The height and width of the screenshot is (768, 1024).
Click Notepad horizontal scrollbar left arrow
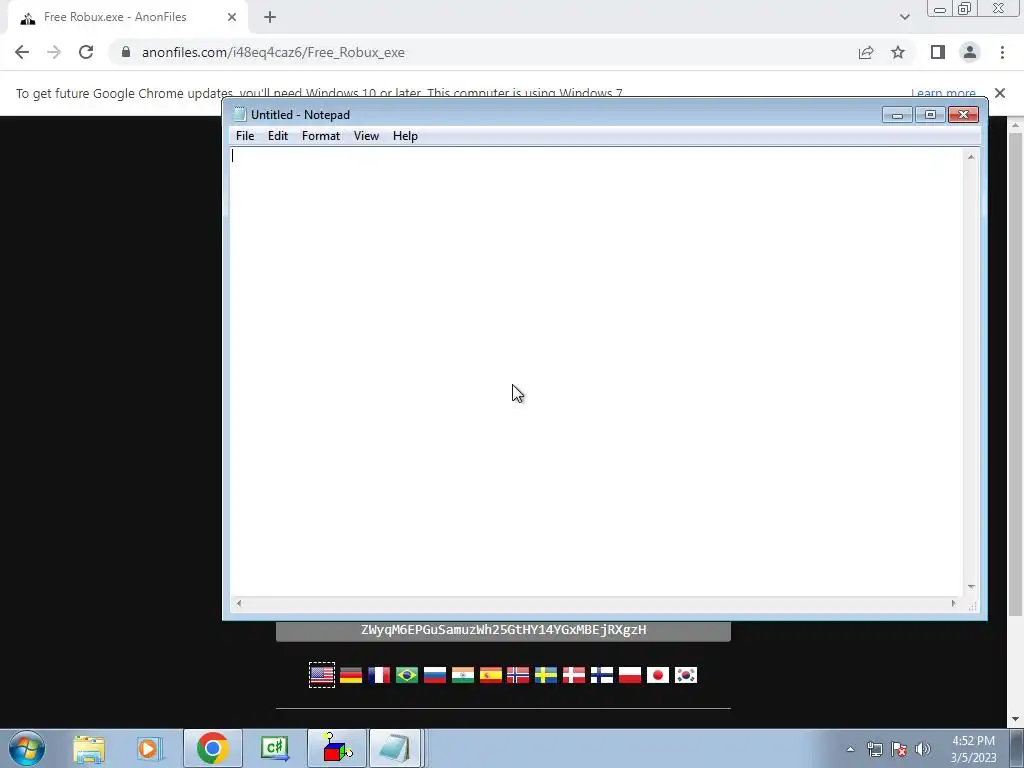click(x=239, y=603)
